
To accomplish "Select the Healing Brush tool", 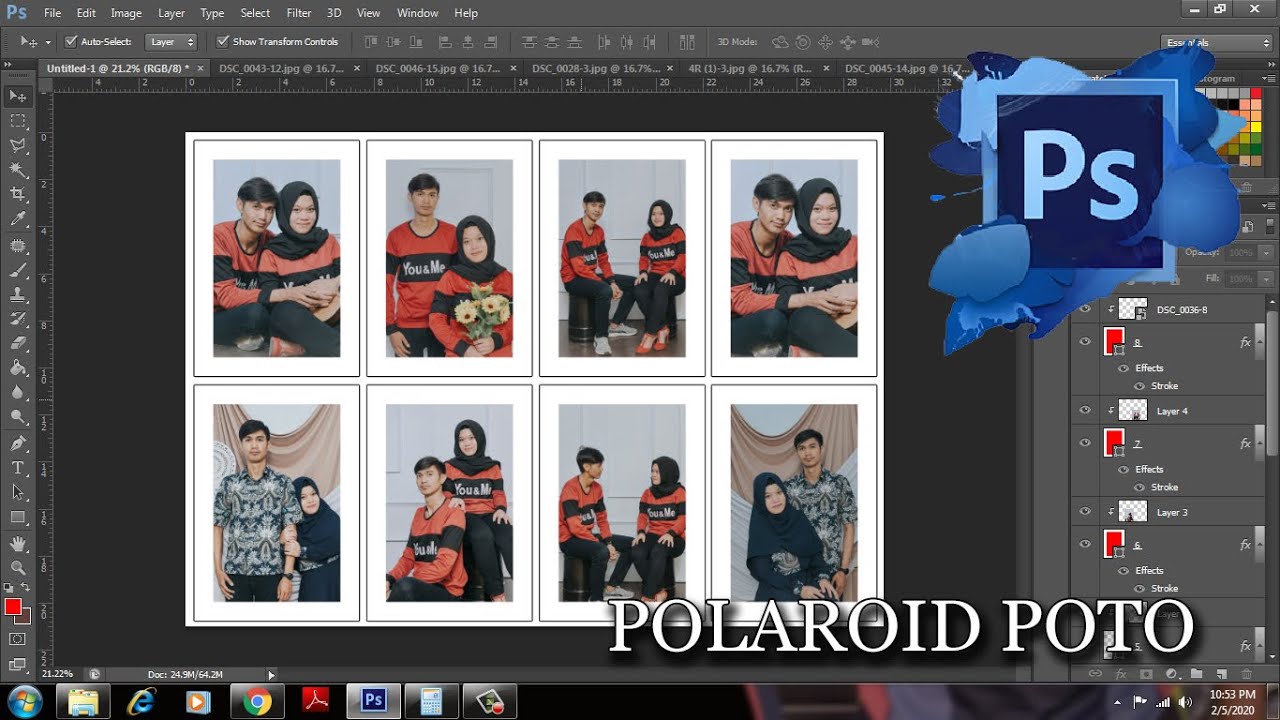I will coord(18,245).
